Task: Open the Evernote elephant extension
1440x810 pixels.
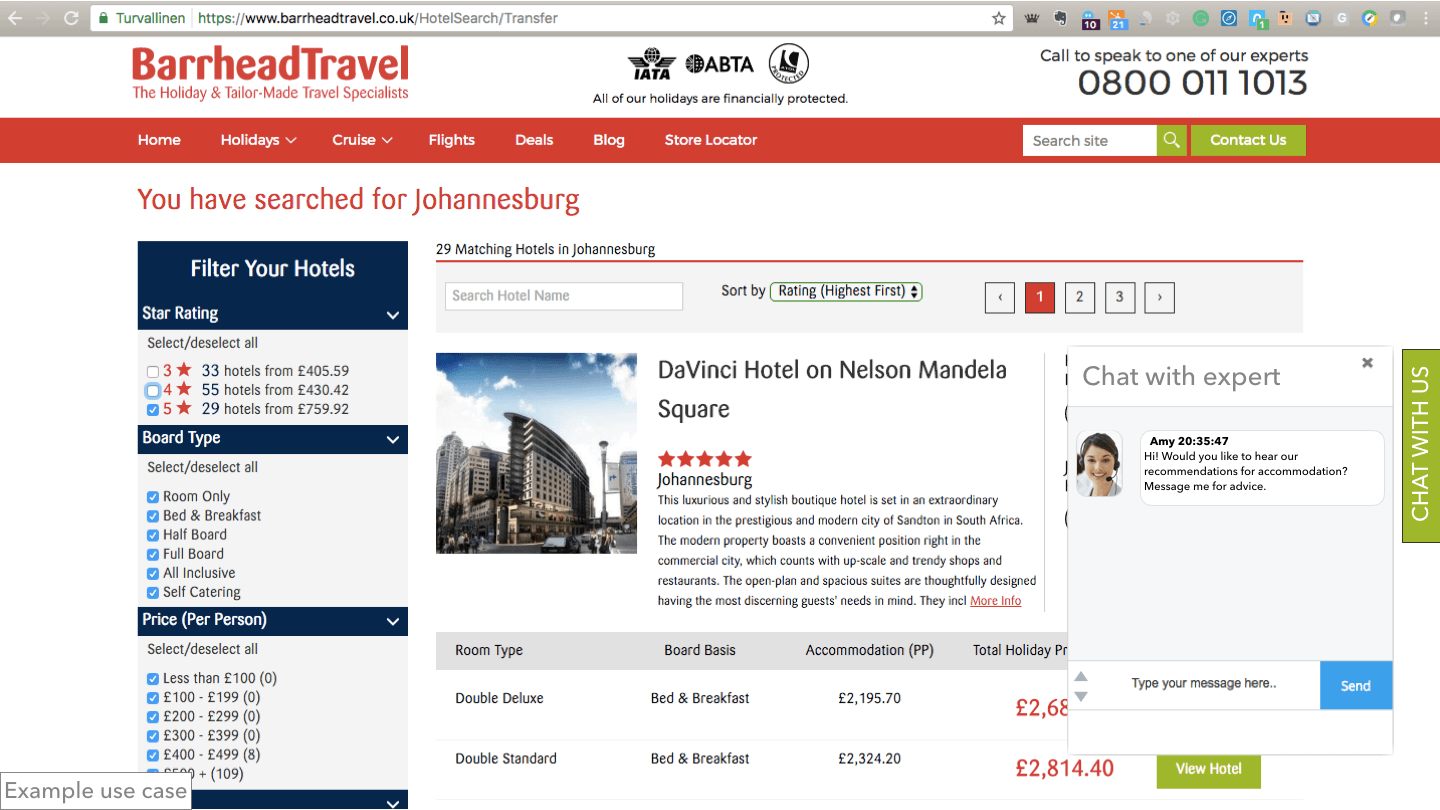Action: pyautogui.click(x=1061, y=18)
